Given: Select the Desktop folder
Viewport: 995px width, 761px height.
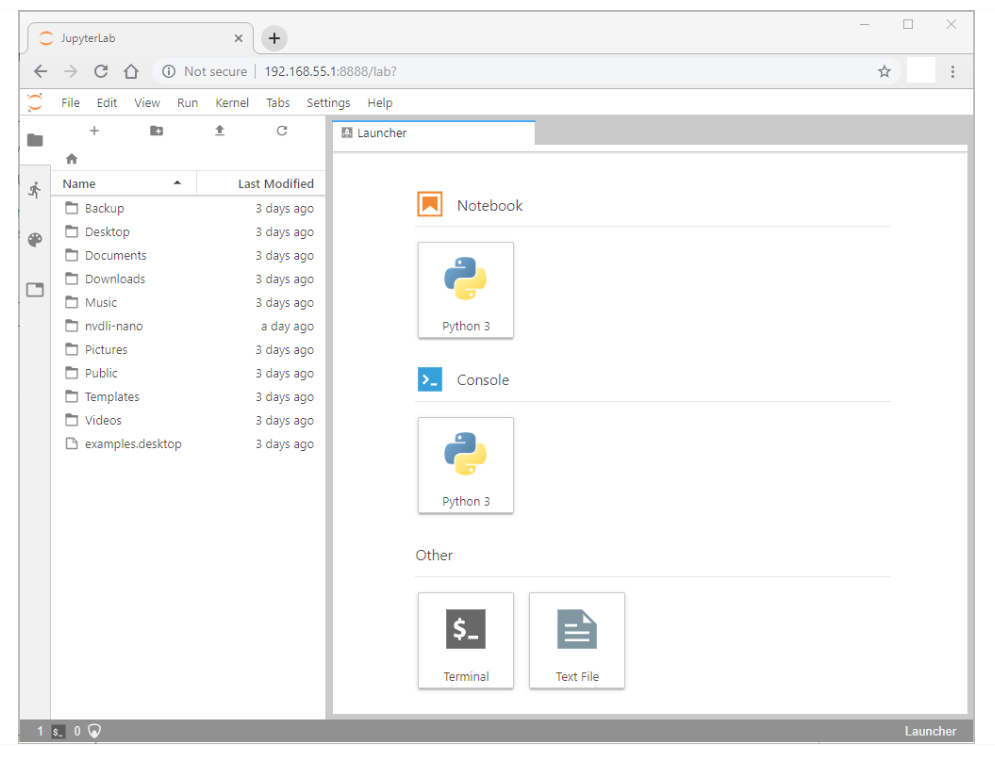Looking at the screenshot, I should [x=188, y=232].
